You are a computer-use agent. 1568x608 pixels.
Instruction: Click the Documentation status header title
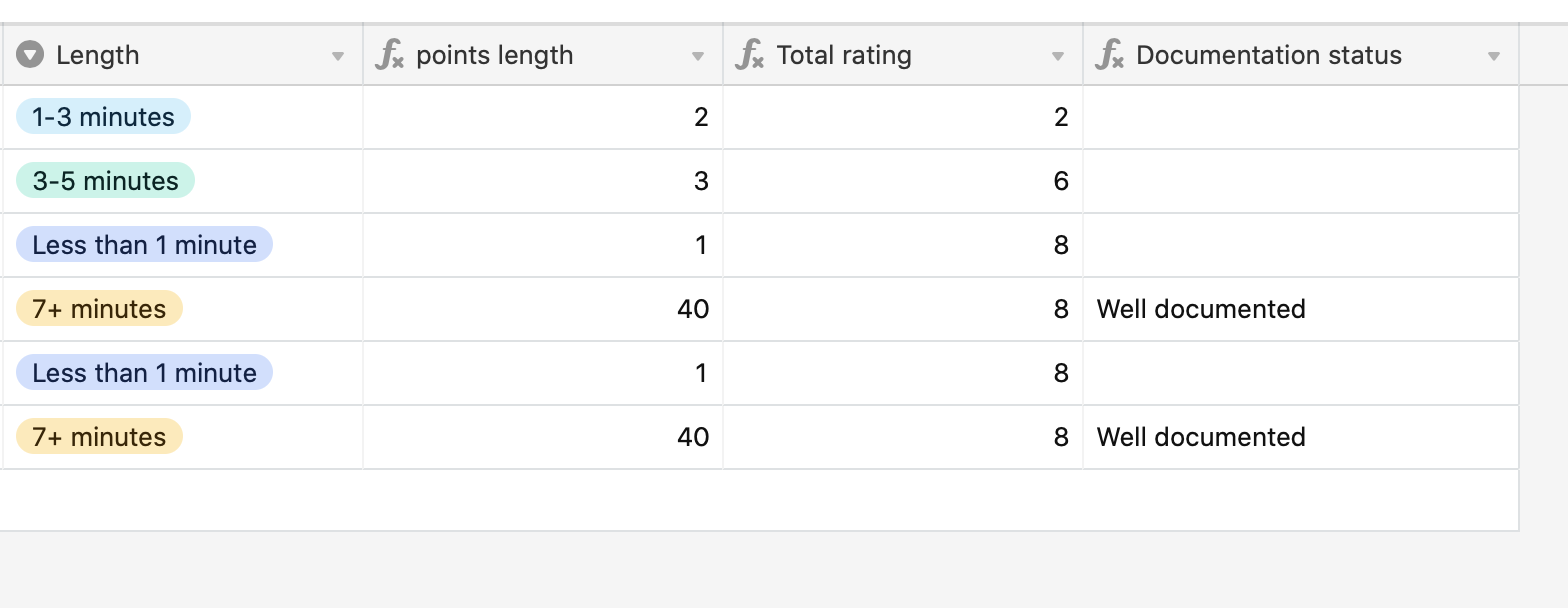(1269, 55)
